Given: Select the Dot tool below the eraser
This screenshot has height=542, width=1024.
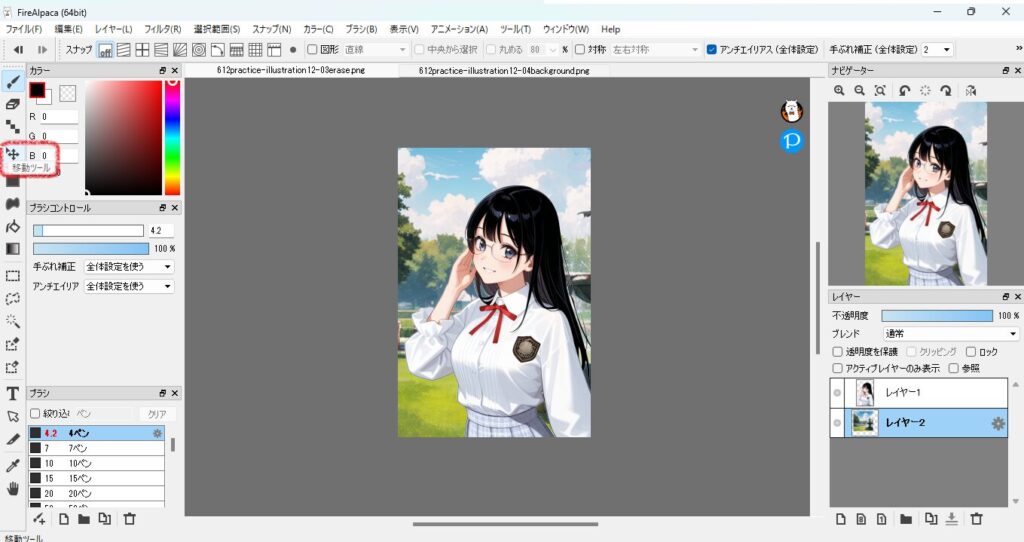Looking at the screenshot, I should click(x=12, y=126).
